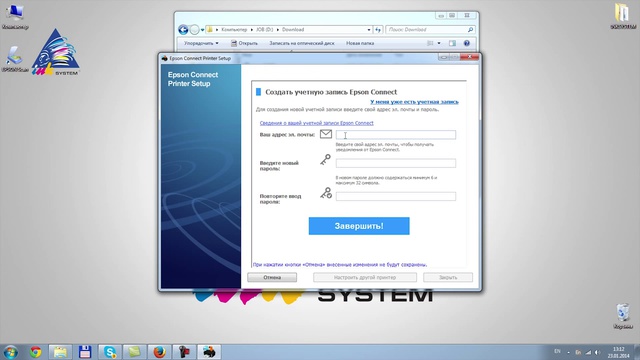640x360 pixels.
Task: Open Firefox from the taskbar
Action: point(159,352)
